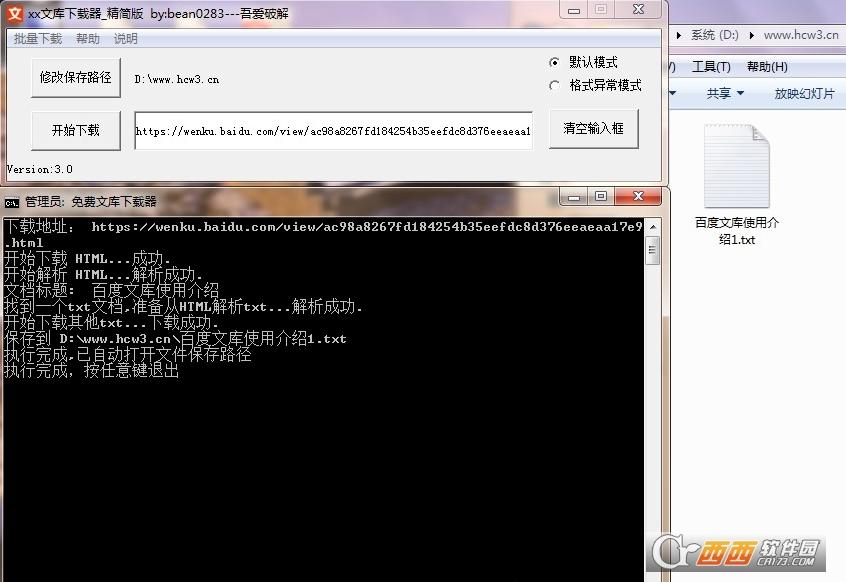Click 放映幻灯片 in Explorer toolbar
846x582 pixels.
(x=804, y=94)
